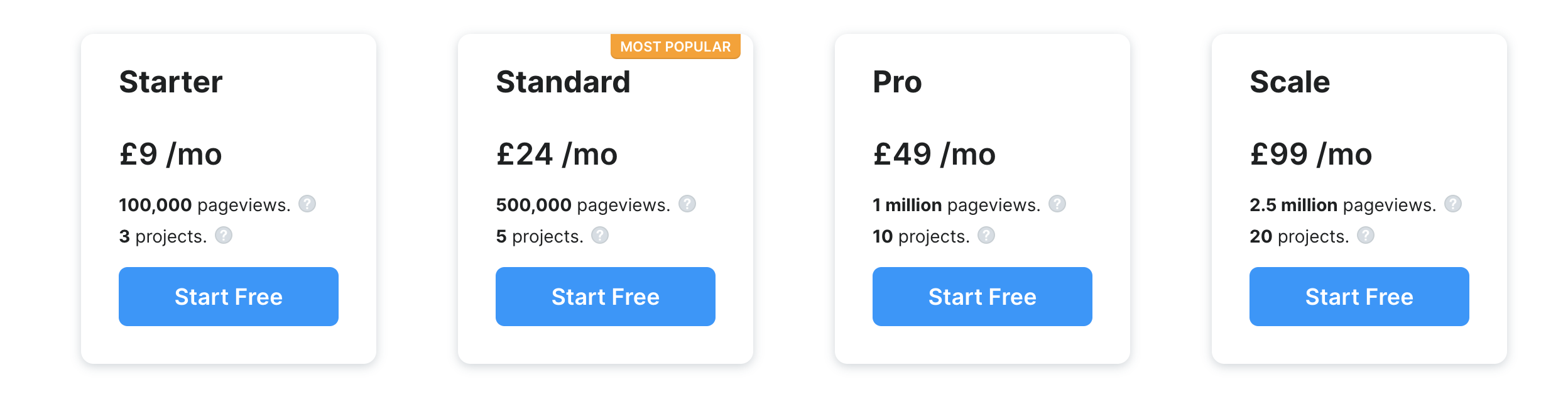Click help icon beside 100,000 pageviews
The width and height of the screenshot is (1568, 416).
[x=307, y=204]
